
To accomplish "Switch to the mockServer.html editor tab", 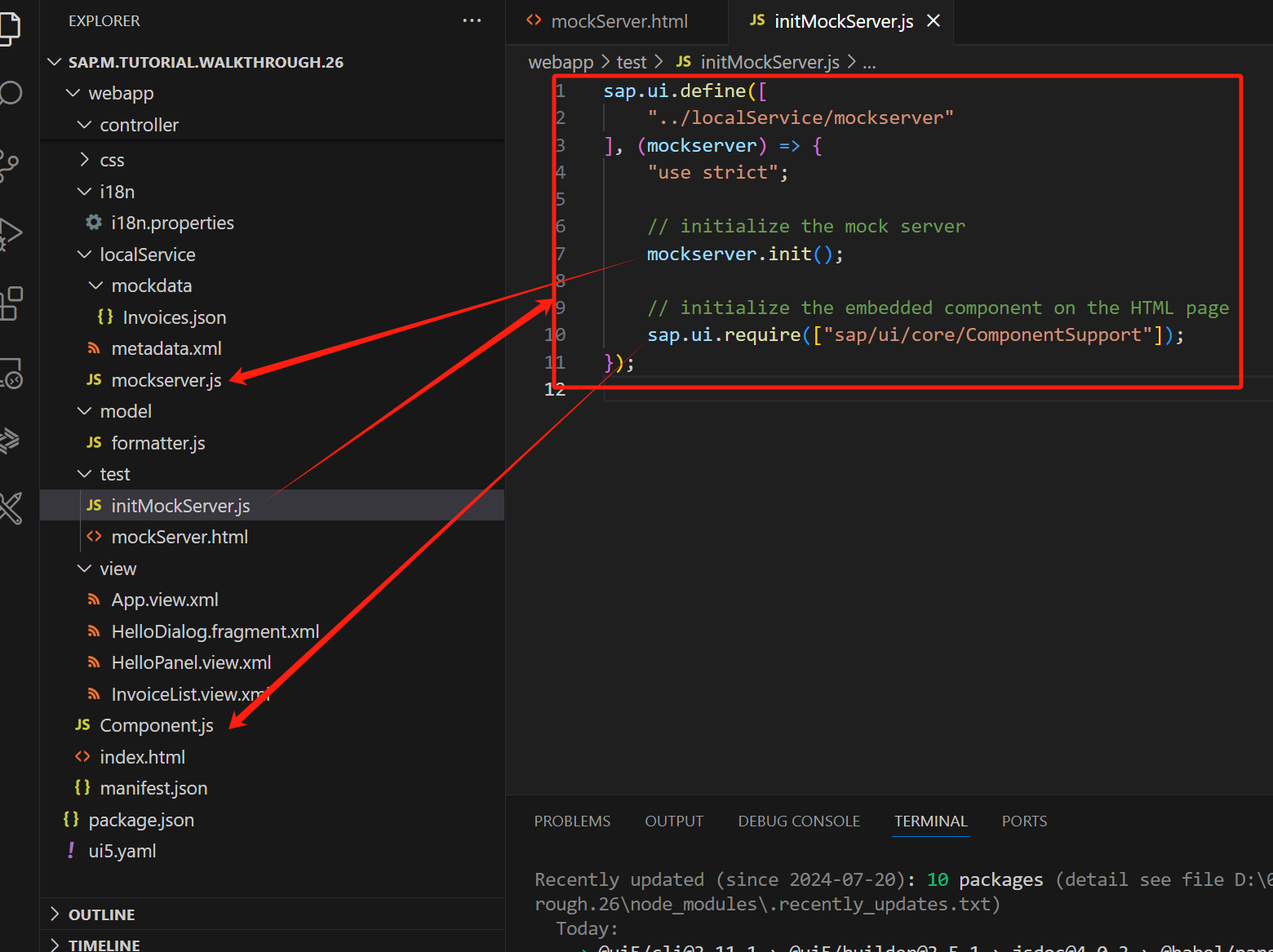I will coord(619,21).
